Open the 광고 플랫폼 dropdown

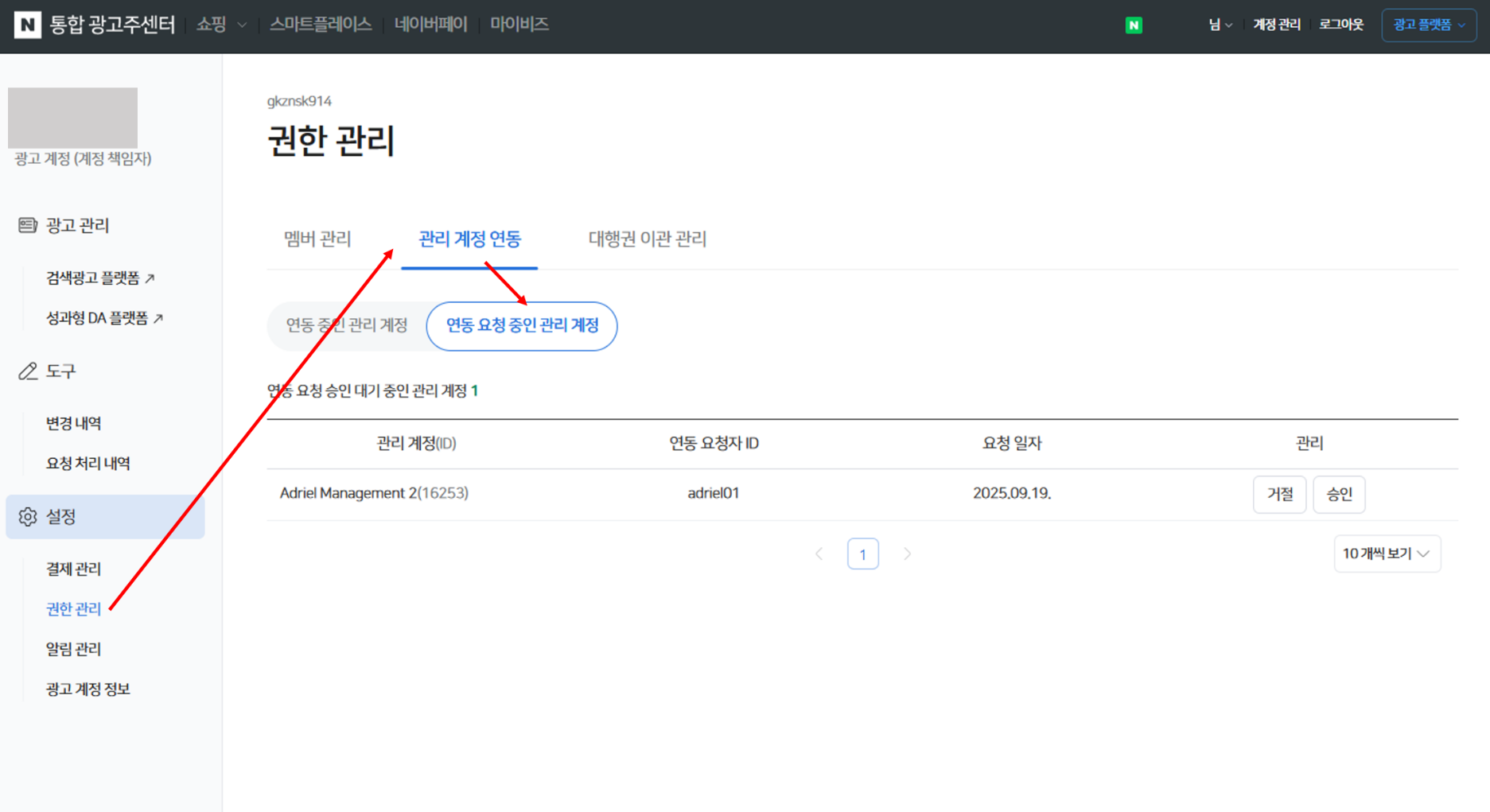(1429, 25)
